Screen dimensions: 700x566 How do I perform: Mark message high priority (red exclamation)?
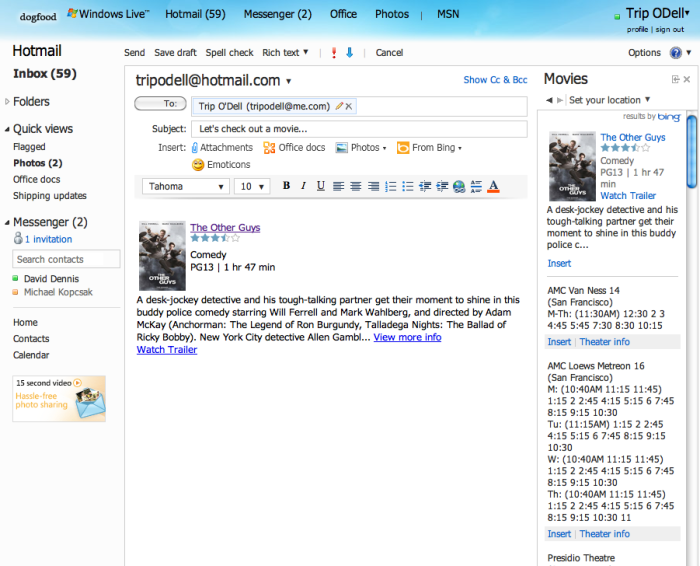333,53
